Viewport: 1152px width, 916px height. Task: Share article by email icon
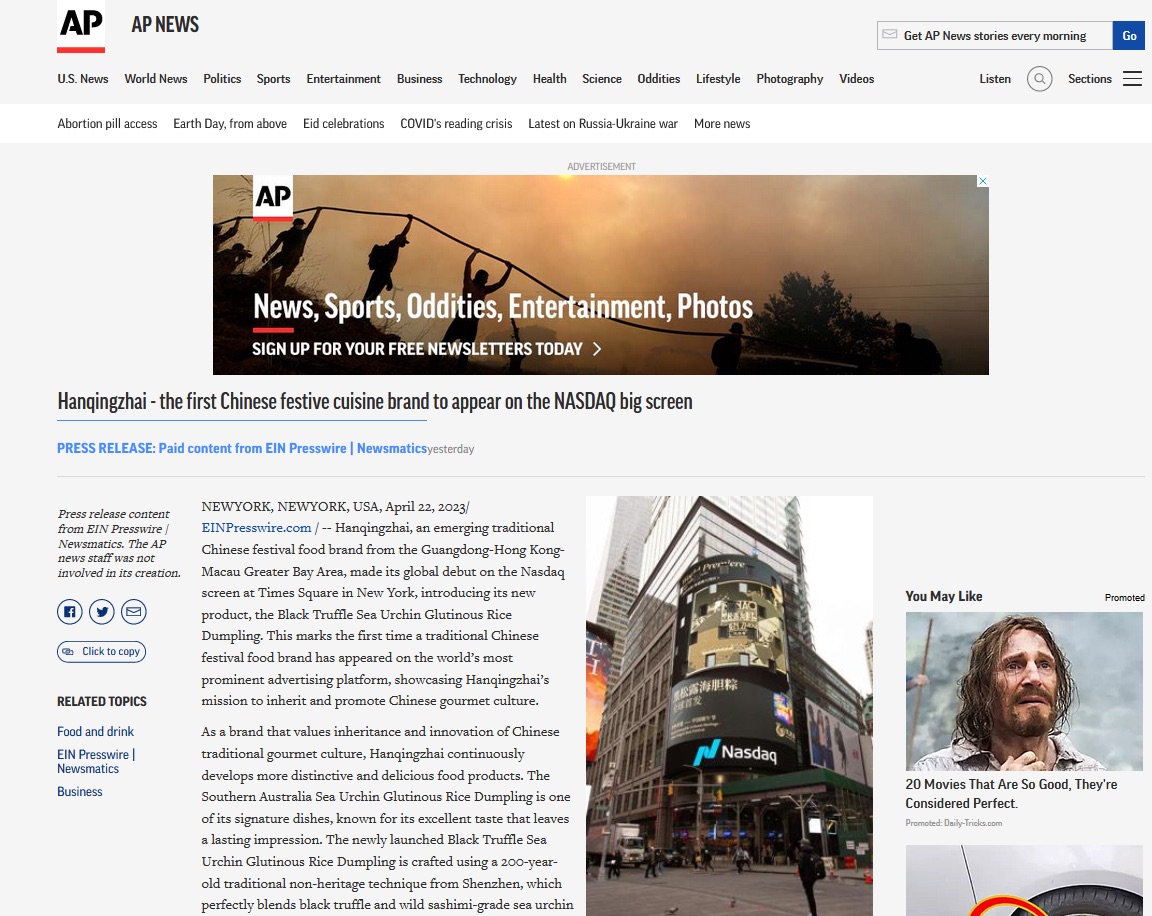pyautogui.click(x=133, y=612)
